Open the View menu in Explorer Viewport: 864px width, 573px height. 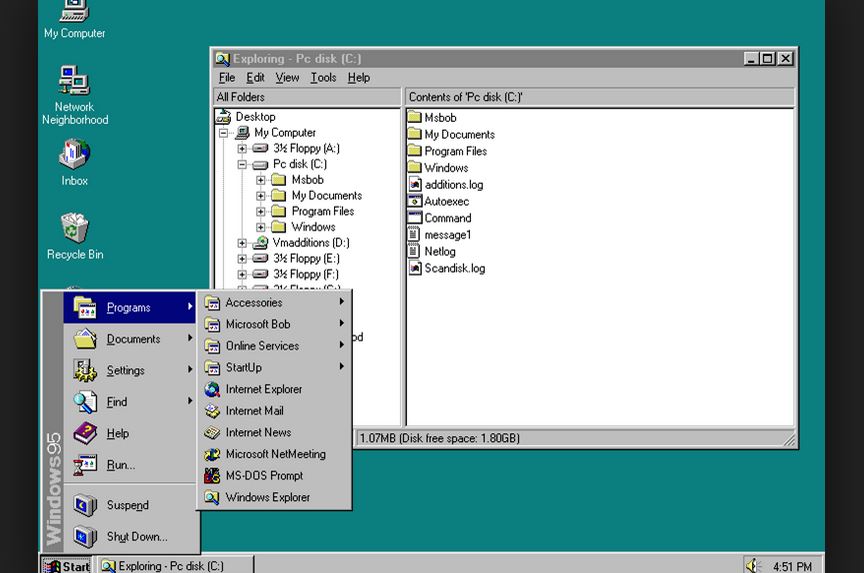pyautogui.click(x=287, y=78)
